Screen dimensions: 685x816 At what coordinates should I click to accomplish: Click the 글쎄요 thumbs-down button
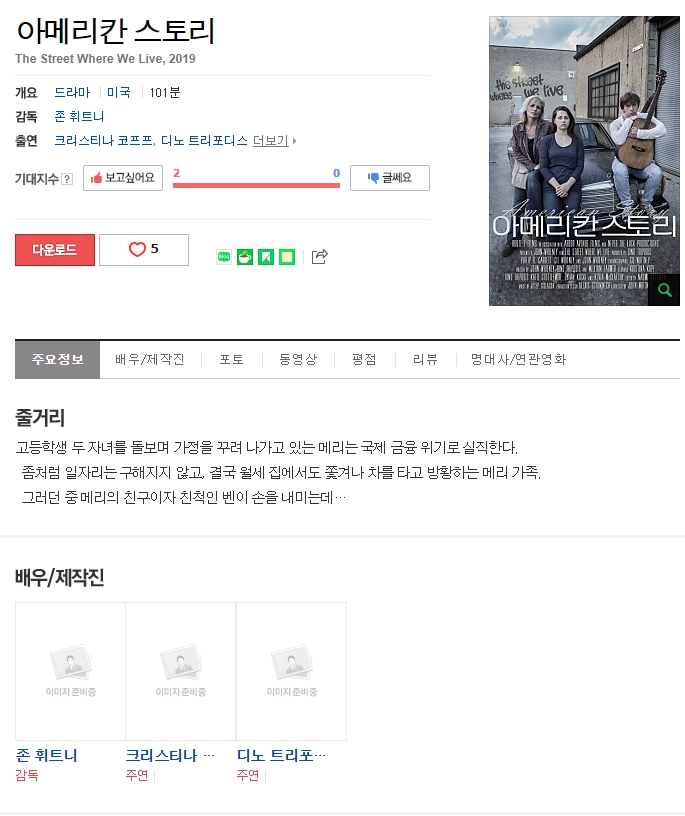[390, 178]
